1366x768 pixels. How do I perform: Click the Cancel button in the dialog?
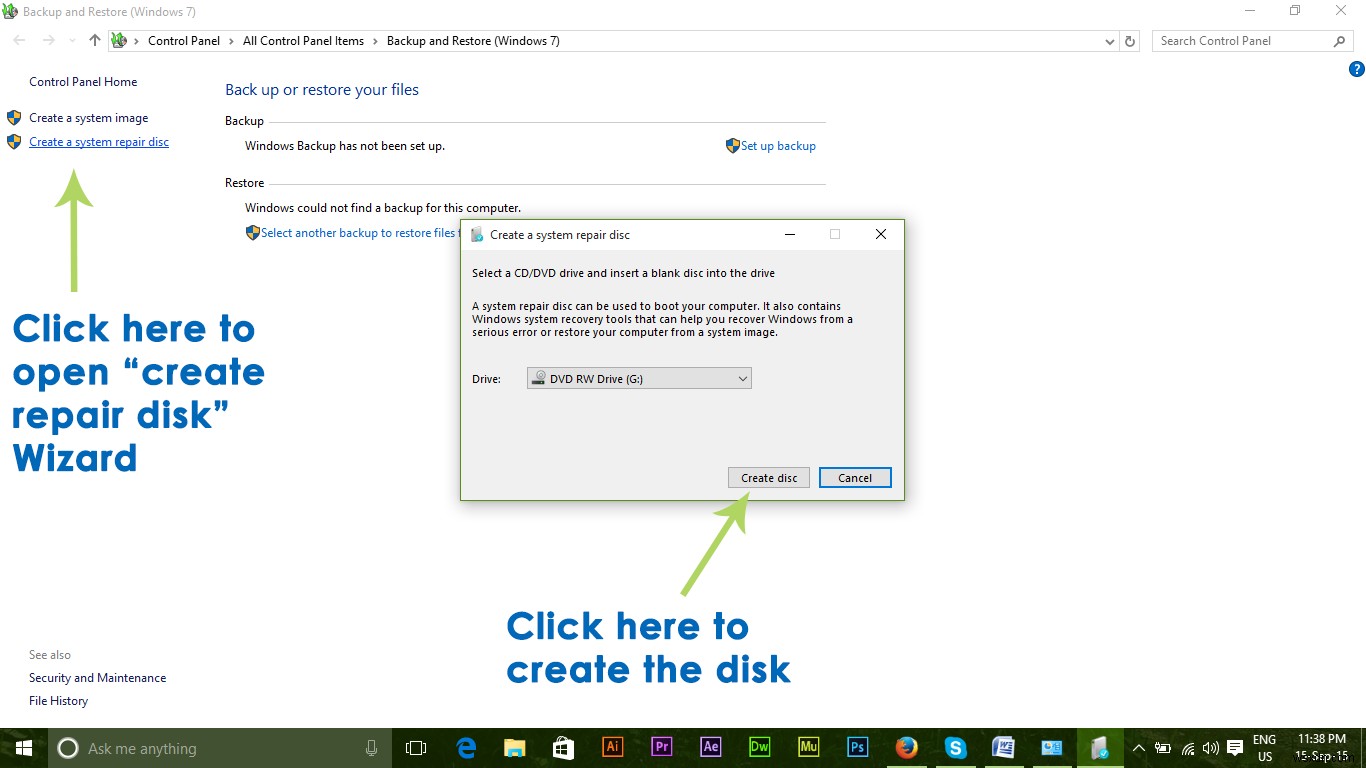pyautogui.click(x=855, y=478)
